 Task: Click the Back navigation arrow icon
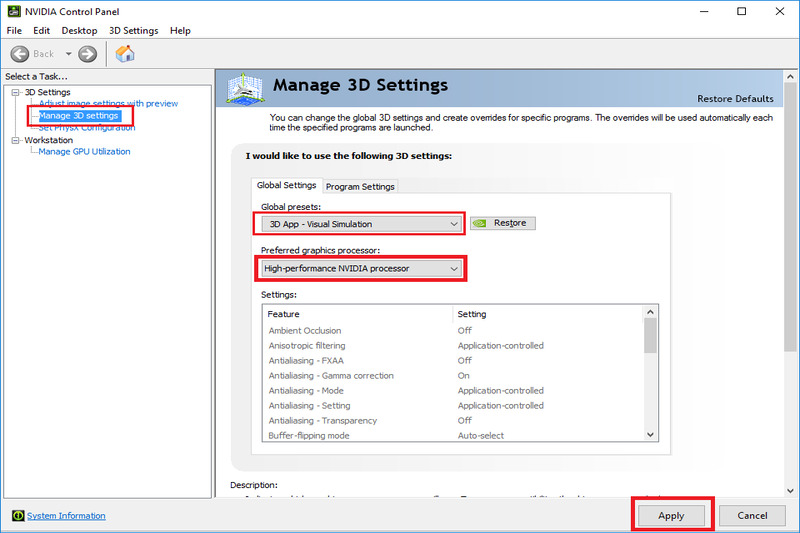[19, 53]
